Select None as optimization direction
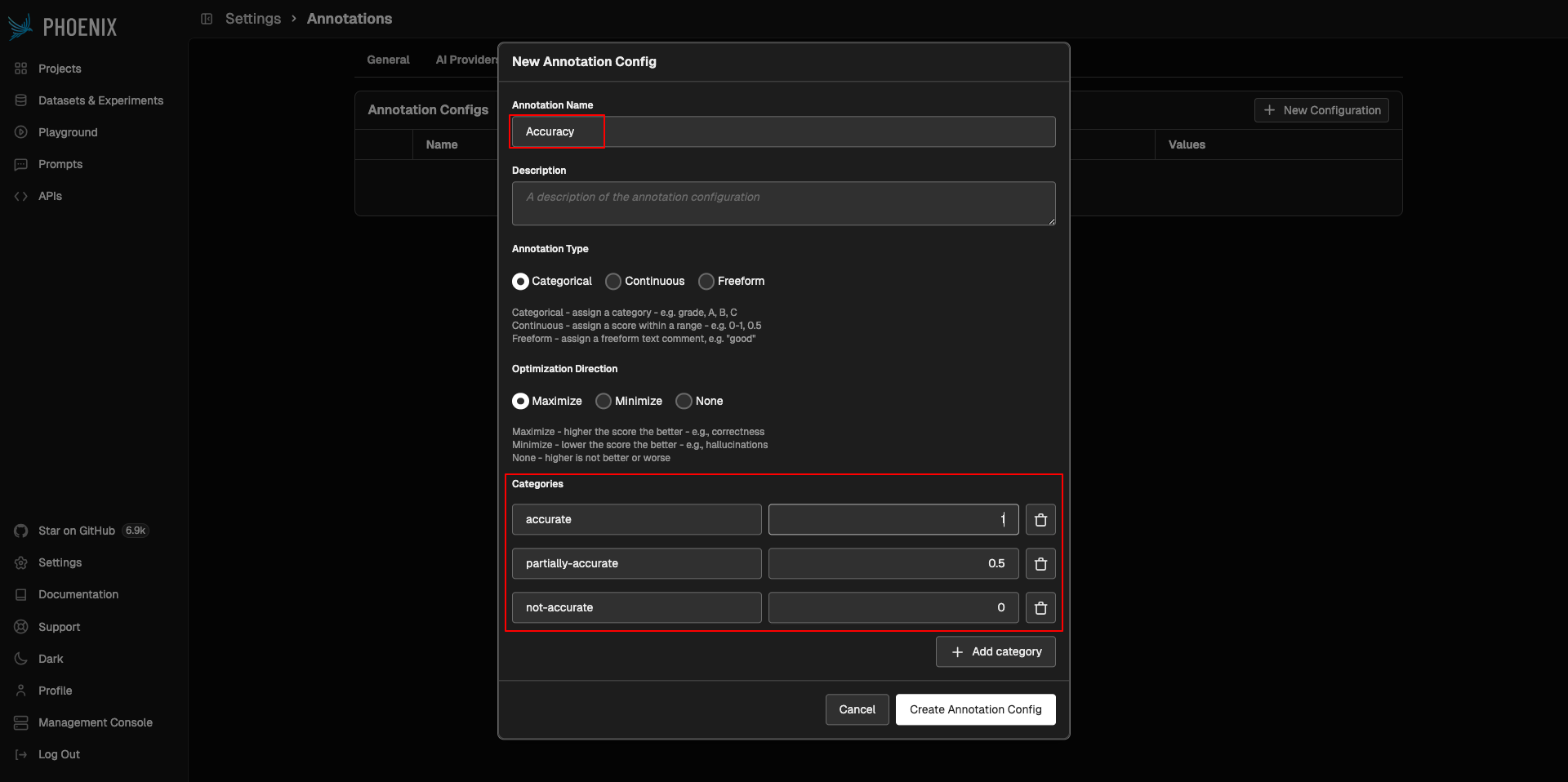The width and height of the screenshot is (1568, 782). [684, 402]
